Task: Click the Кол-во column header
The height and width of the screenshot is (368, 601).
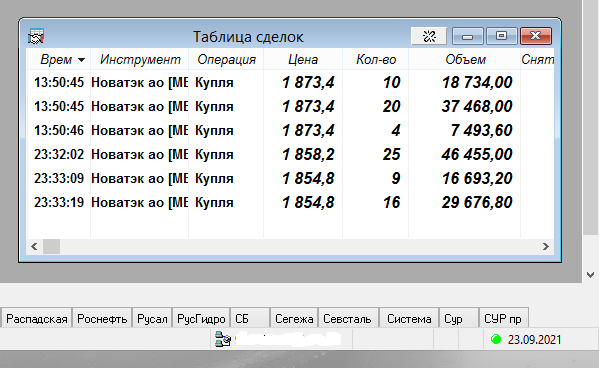Action: click(x=376, y=59)
